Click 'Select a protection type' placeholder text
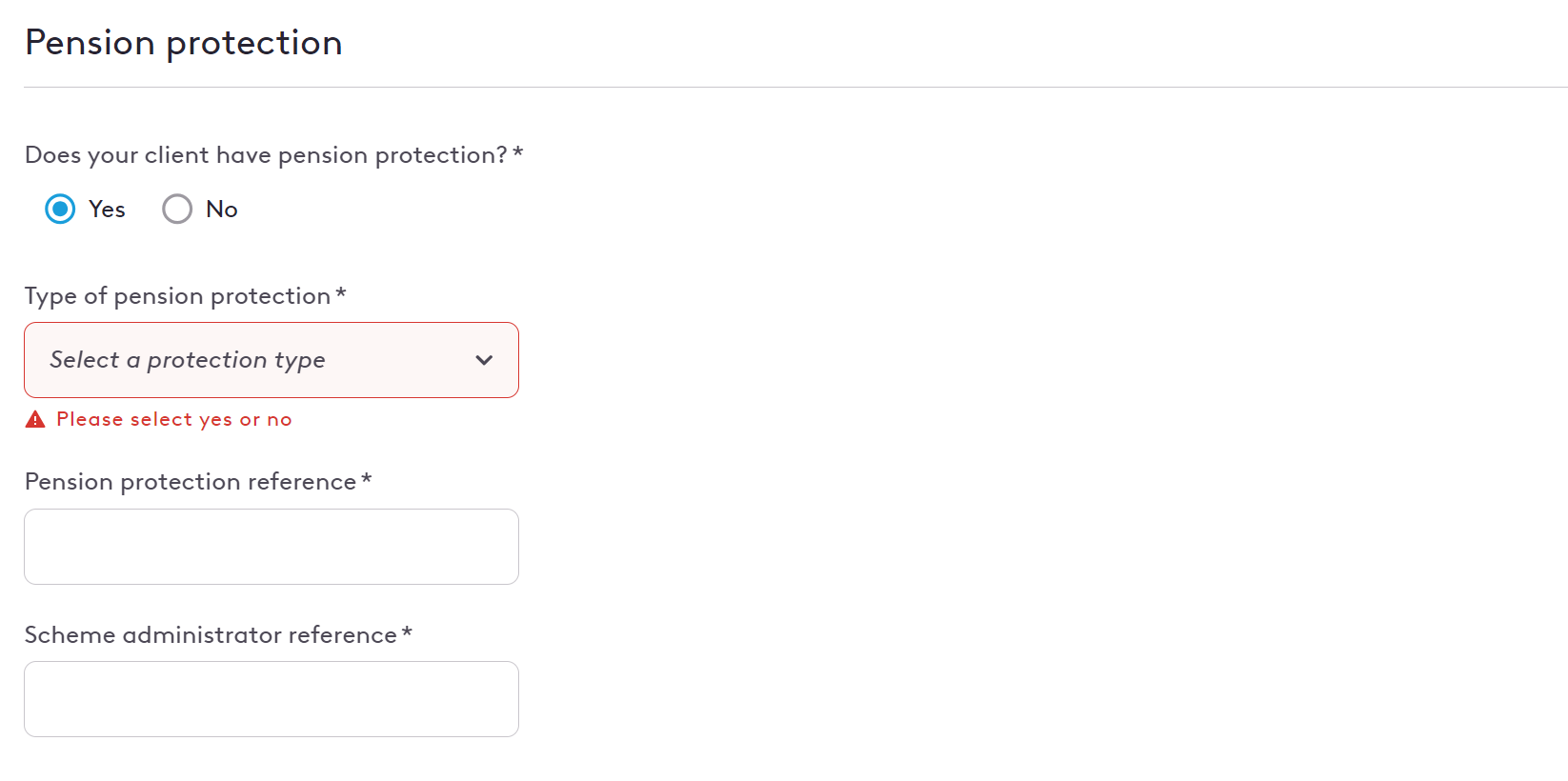Image resolution: width=1568 pixels, height=781 pixels. 188,360
